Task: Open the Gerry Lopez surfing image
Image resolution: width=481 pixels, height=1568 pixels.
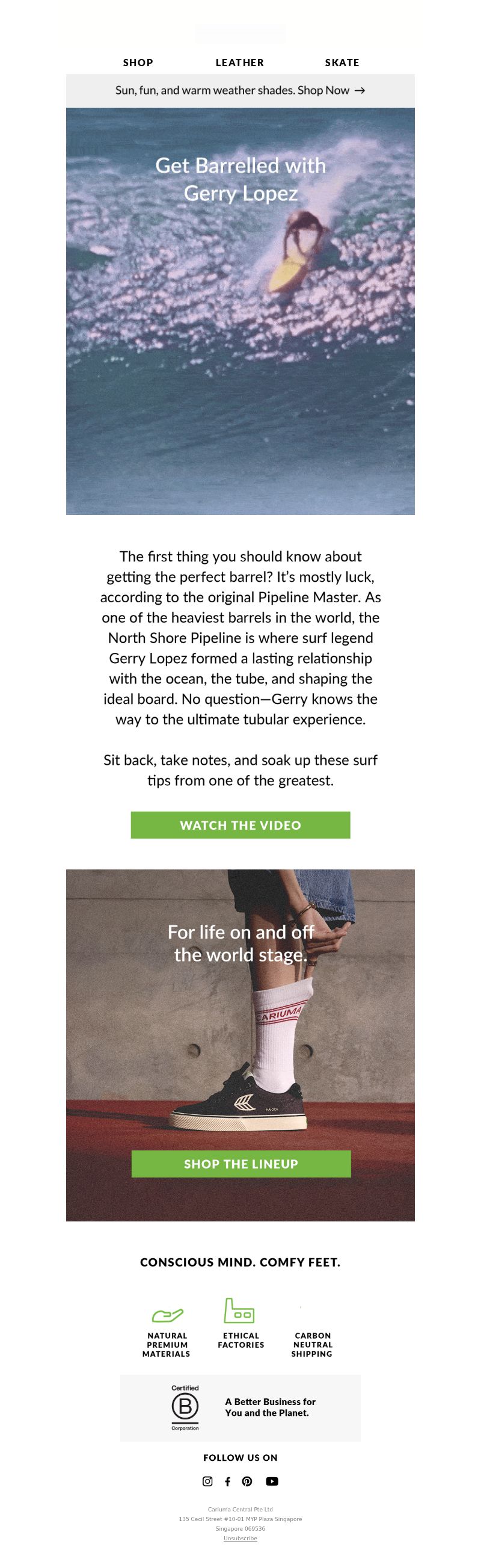Action: coord(240,311)
